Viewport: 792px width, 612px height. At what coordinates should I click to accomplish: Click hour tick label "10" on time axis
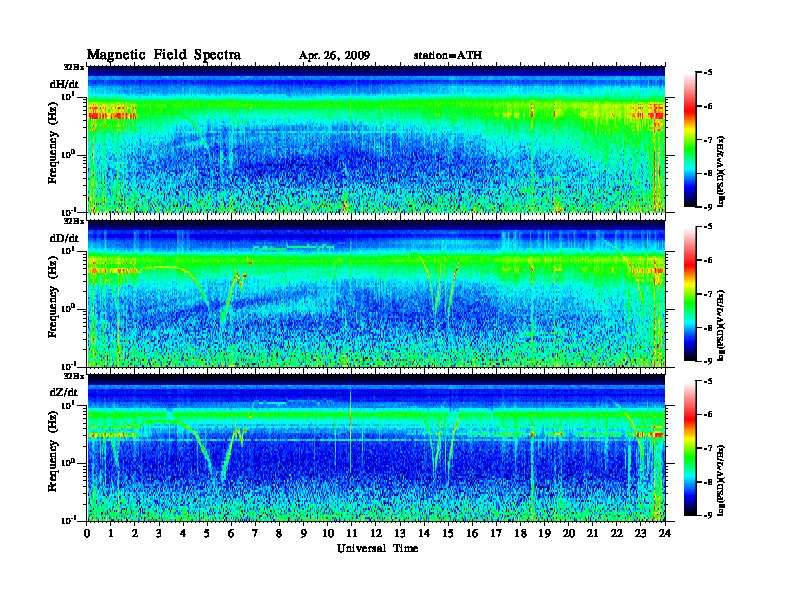[328, 534]
